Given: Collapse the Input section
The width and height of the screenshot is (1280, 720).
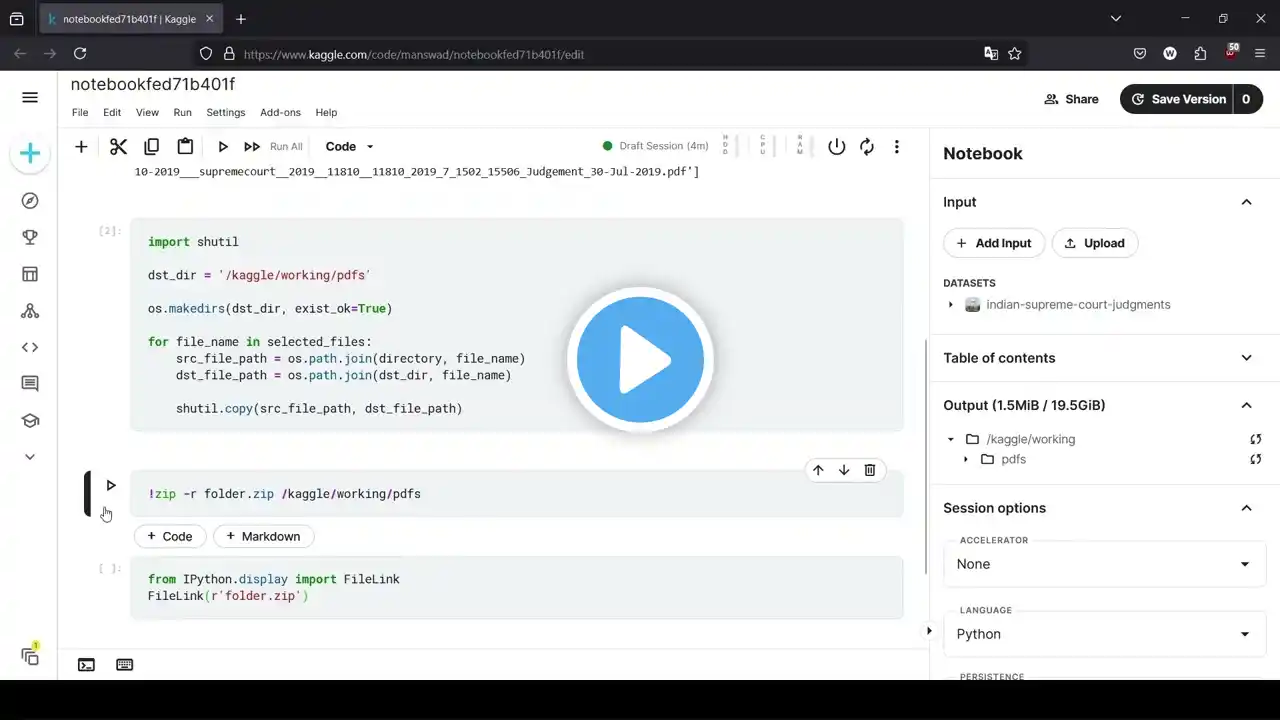Looking at the screenshot, I should pyautogui.click(x=1246, y=202).
